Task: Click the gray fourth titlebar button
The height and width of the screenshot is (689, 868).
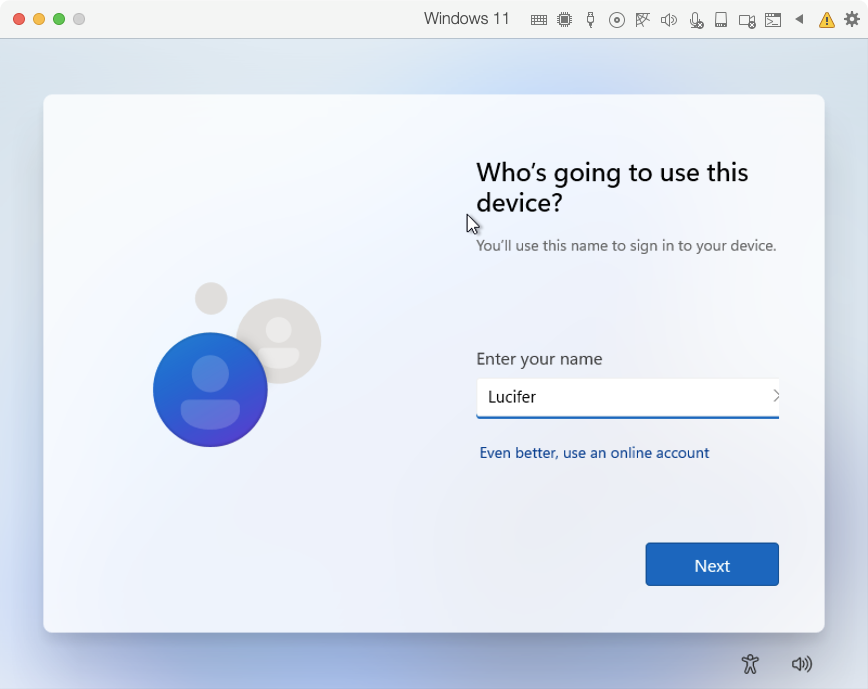Action: point(79,19)
